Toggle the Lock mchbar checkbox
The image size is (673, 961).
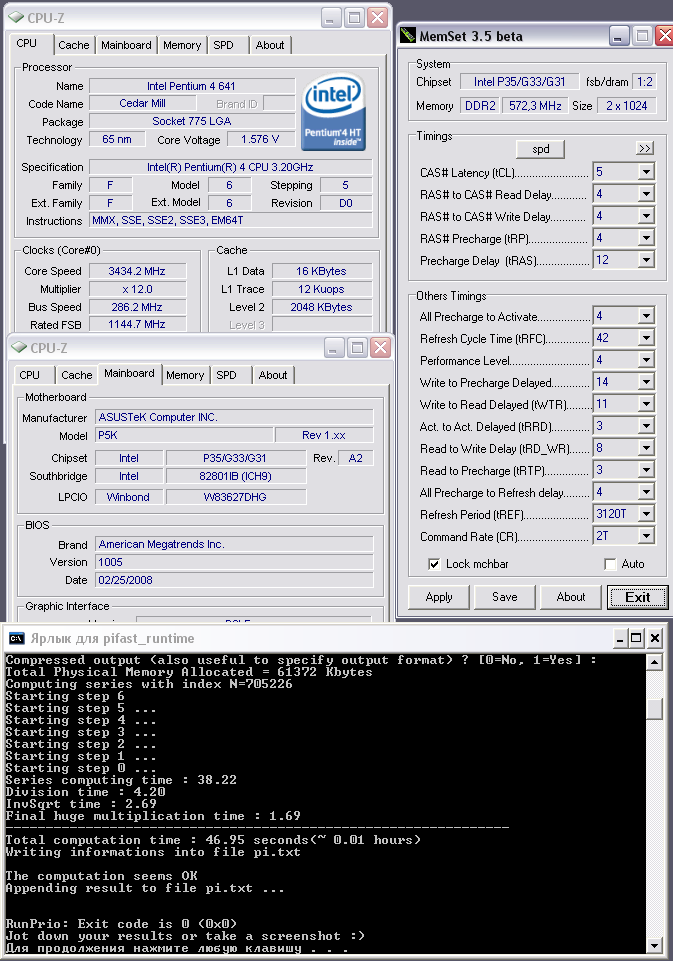pyautogui.click(x=434, y=564)
